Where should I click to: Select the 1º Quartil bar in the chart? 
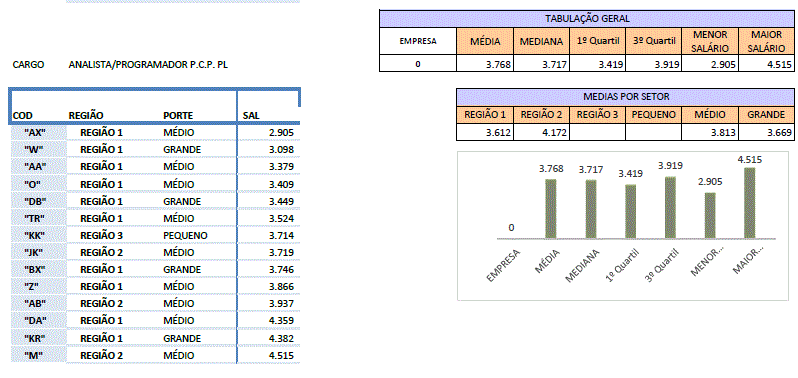click(630, 212)
